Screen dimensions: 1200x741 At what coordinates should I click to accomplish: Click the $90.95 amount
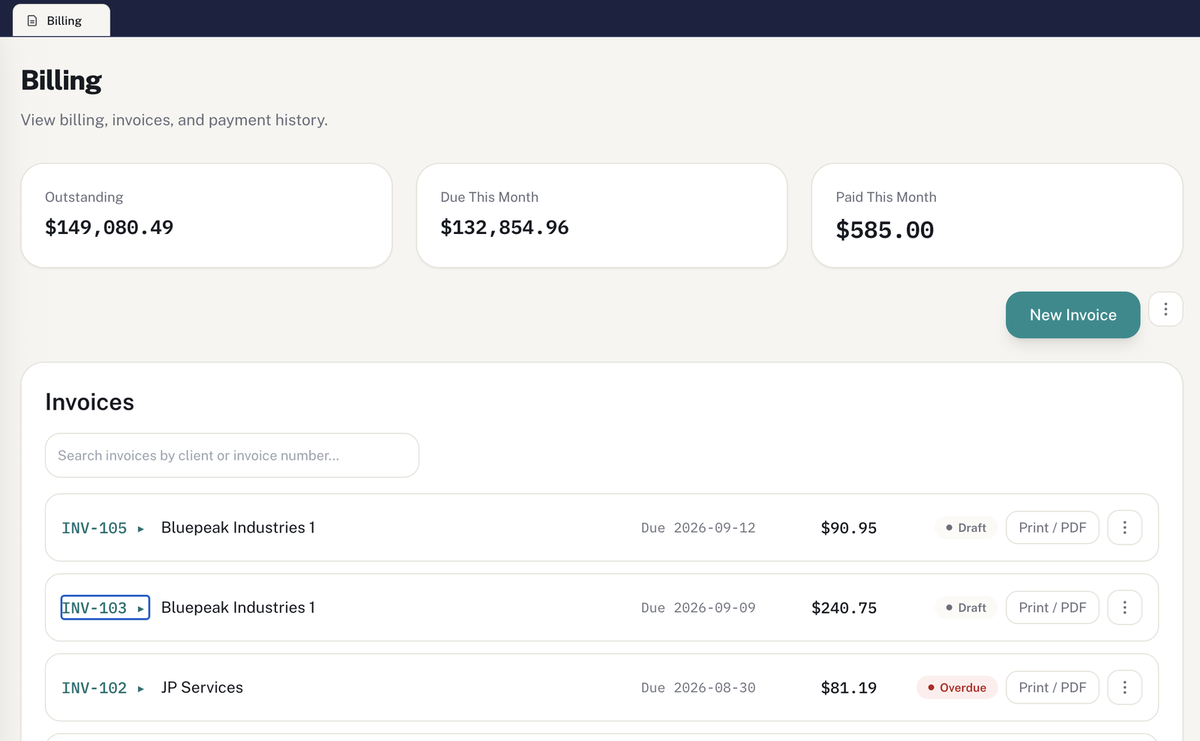point(849,528)
